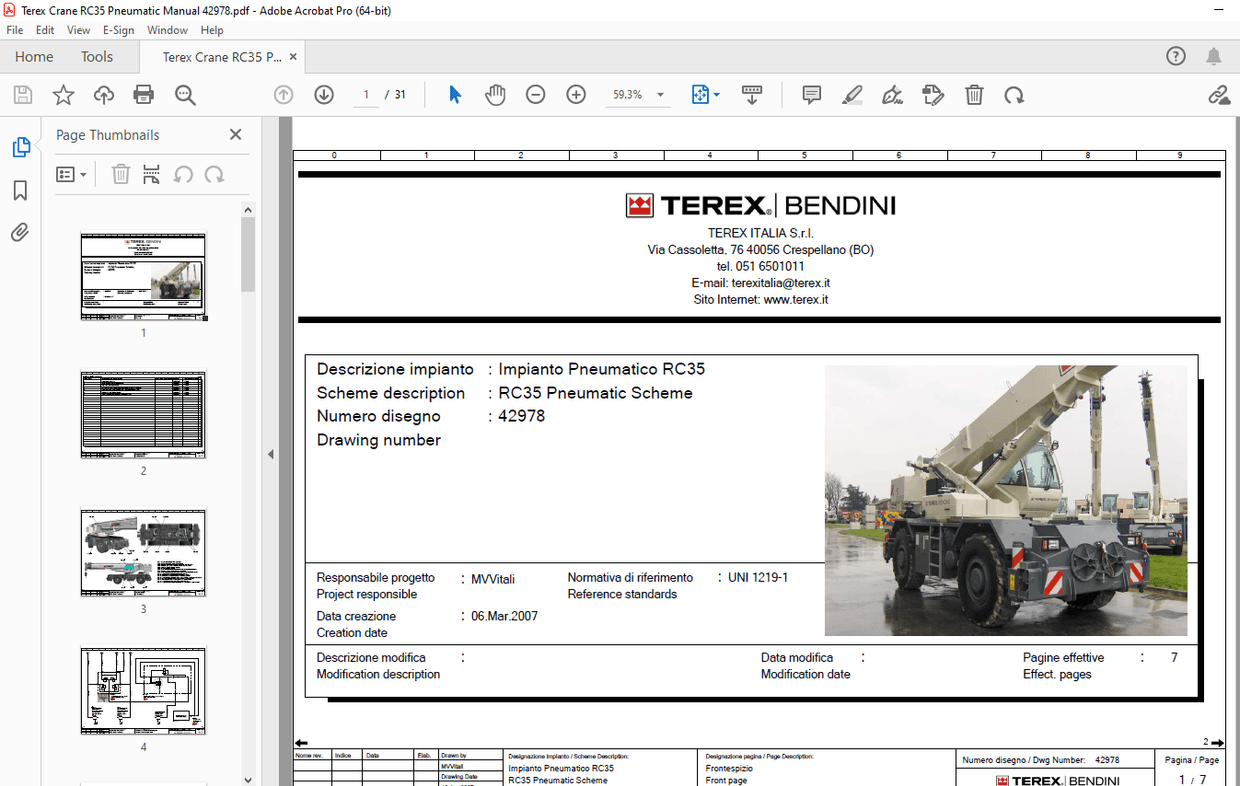Open the zoom percentage dropdown
The height and width of the screenshot is (786, 1240).
point(659,94)
